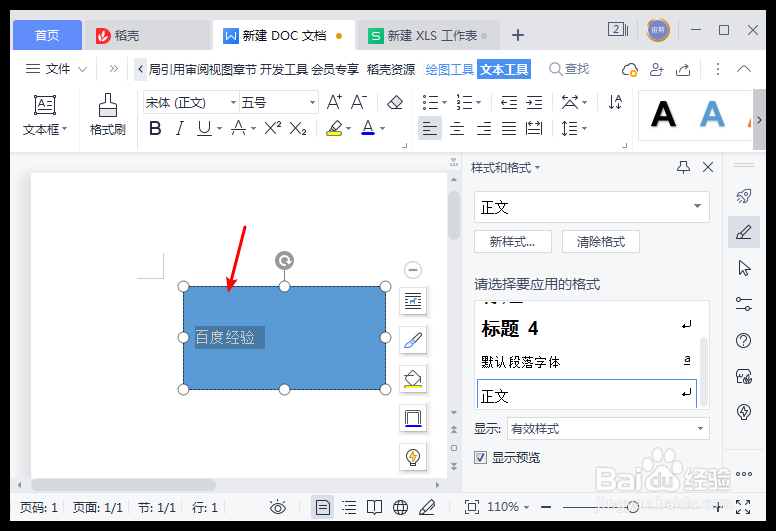
Task: Select the 标题 4 style
Action: pyautogui.click(x=587, y=328)
